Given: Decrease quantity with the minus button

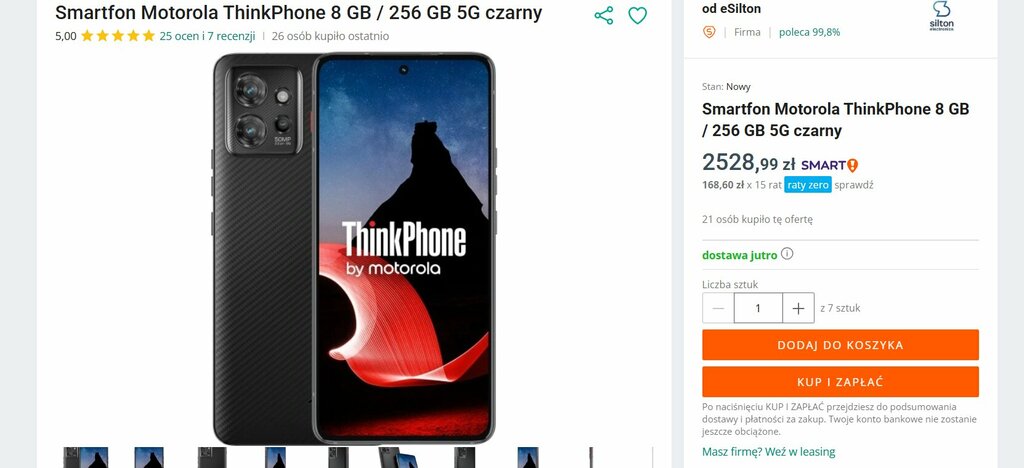Looking at the screenshot, I should (x=718, y=308).
